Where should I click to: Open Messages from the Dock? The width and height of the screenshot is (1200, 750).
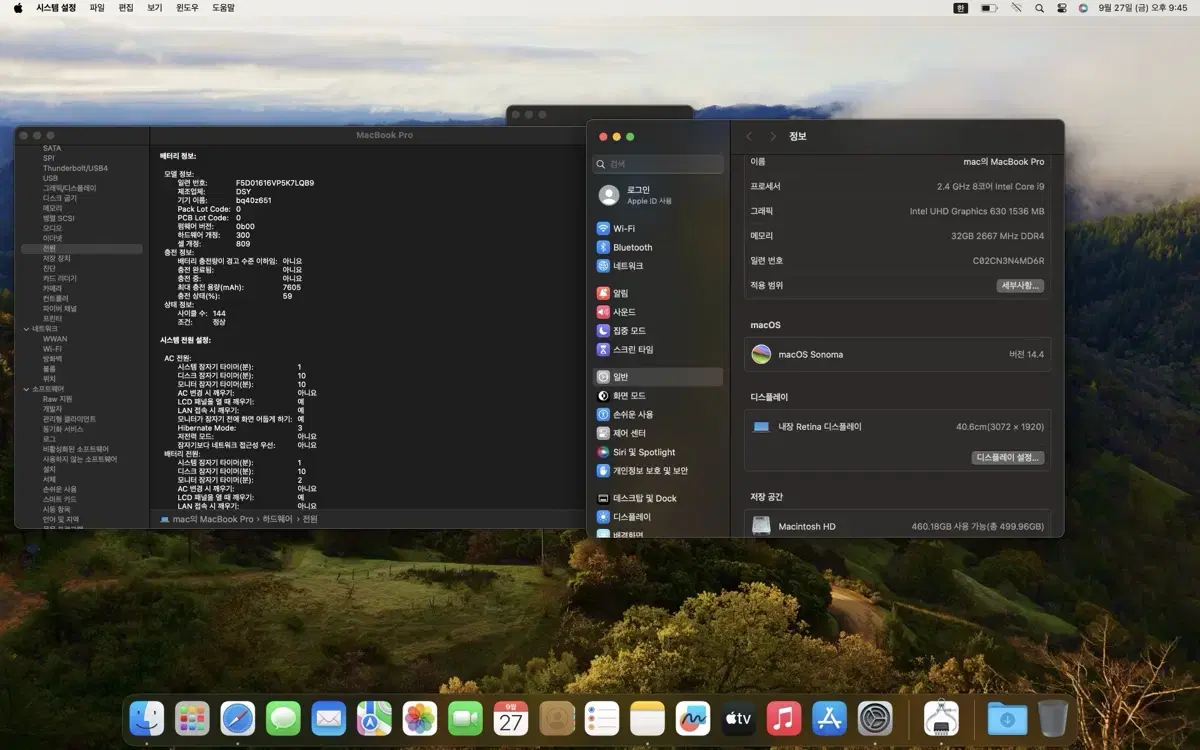283,718
